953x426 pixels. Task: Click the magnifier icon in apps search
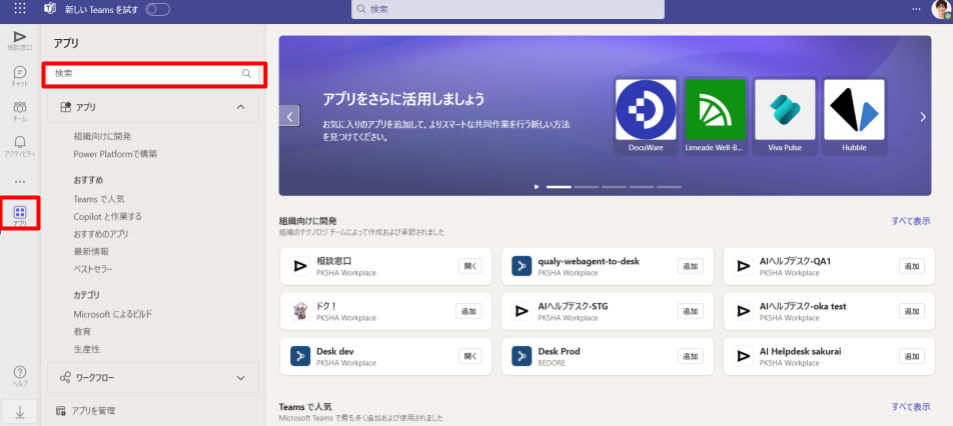coord(246,74)
